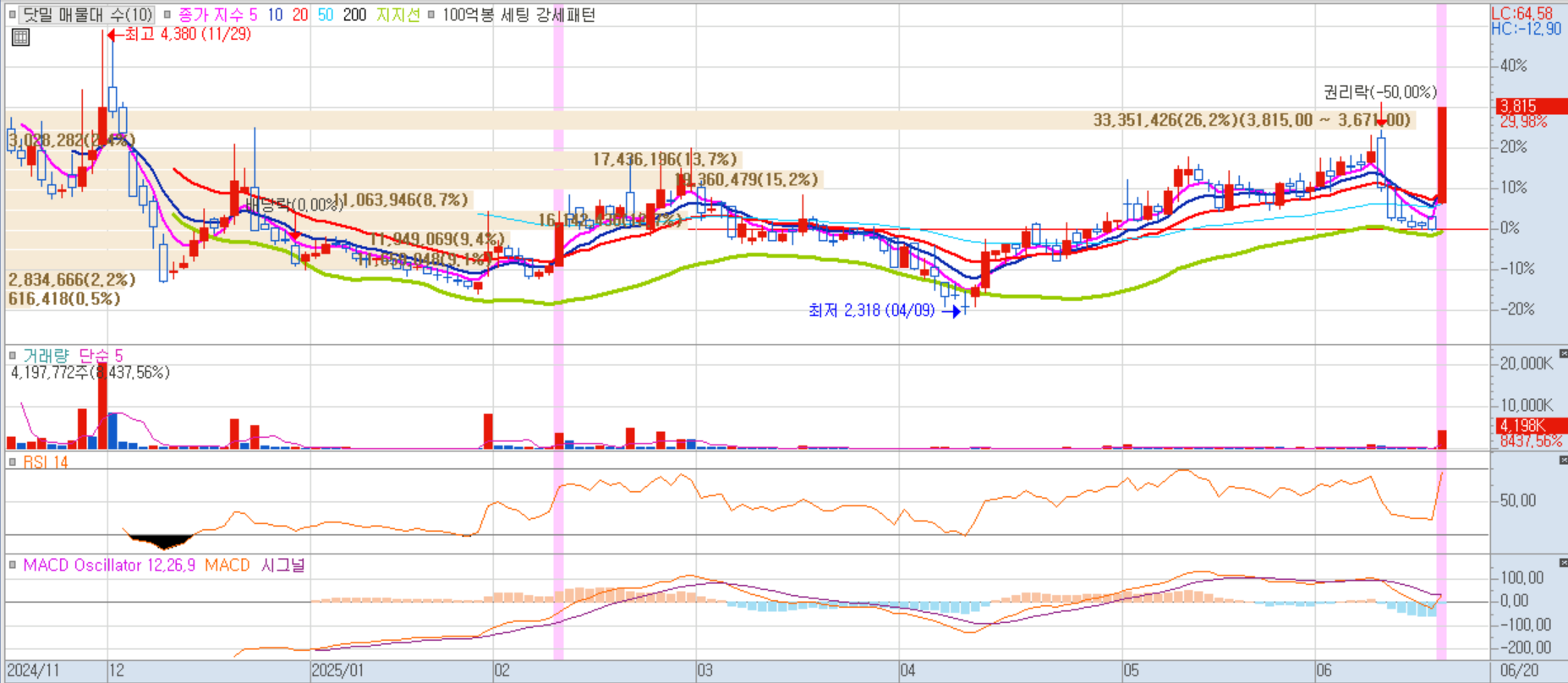Click the 10,000K volume axis label
This screenshot has width=1568, height=683.
tap(1527, 405)
